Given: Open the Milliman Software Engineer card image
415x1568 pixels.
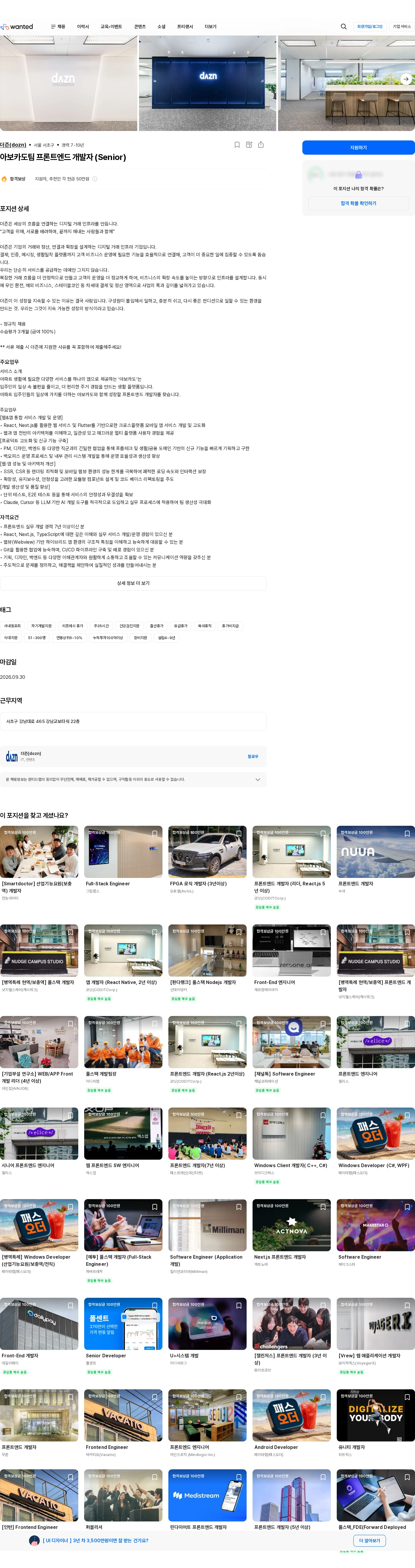Looking at the screenshot, I should click(207, 1225).
